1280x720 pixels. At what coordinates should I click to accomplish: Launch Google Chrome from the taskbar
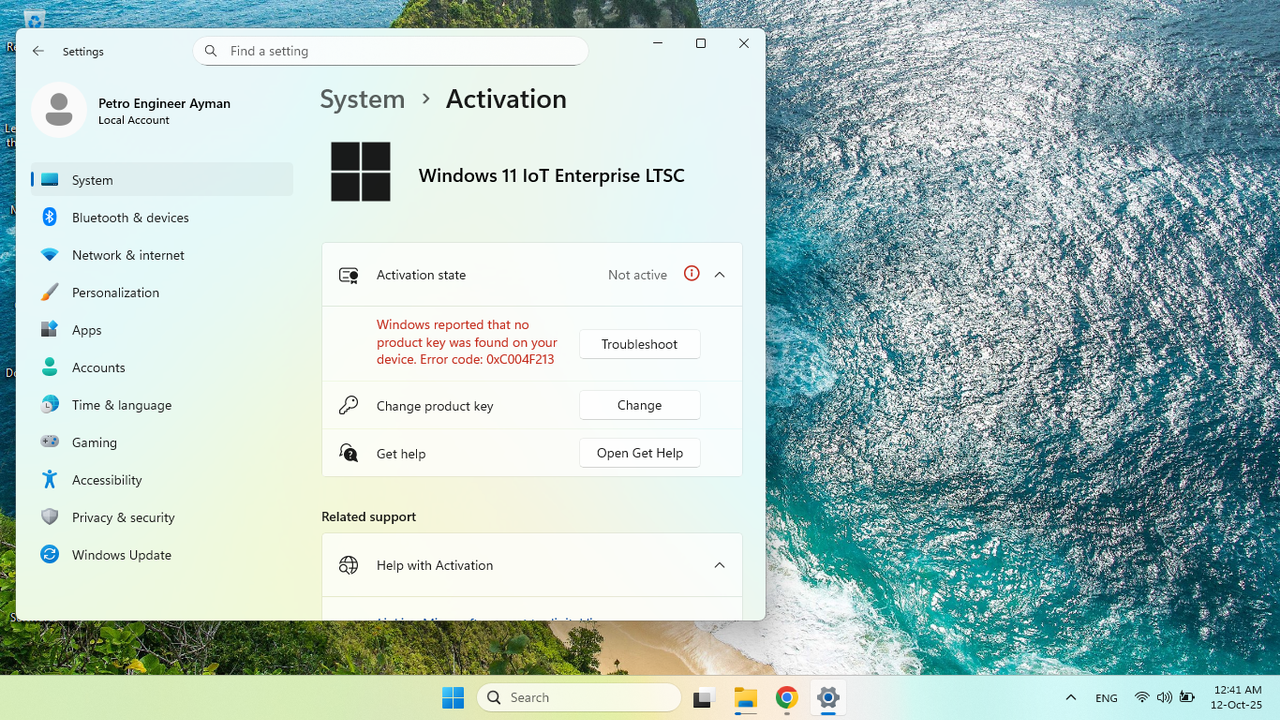click(x=787, y=698)
